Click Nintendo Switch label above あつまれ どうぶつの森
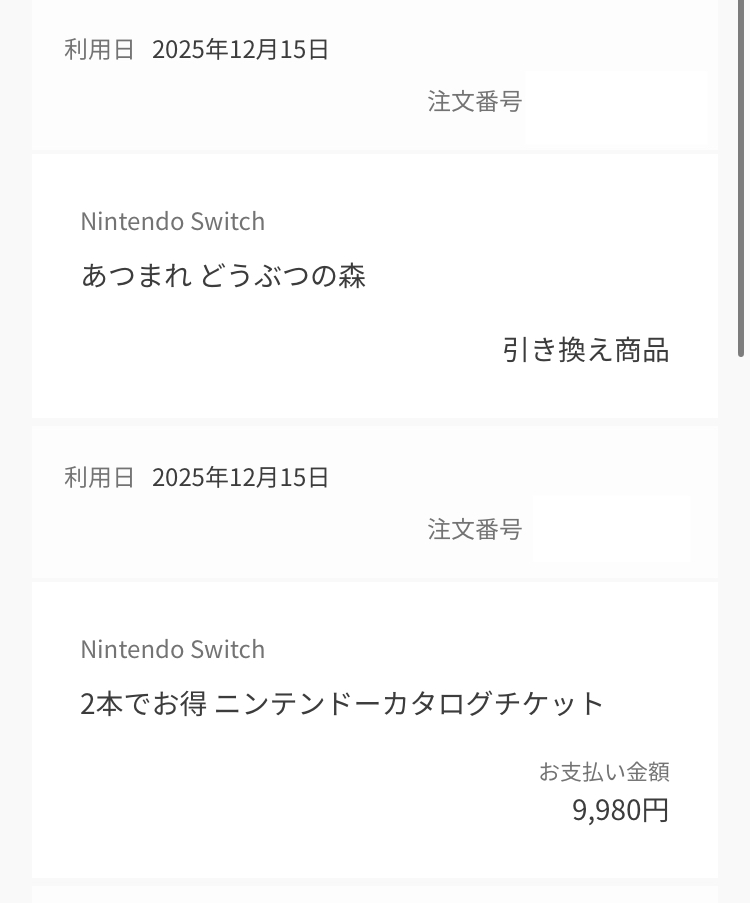750x903 pixels. [172, 221]
